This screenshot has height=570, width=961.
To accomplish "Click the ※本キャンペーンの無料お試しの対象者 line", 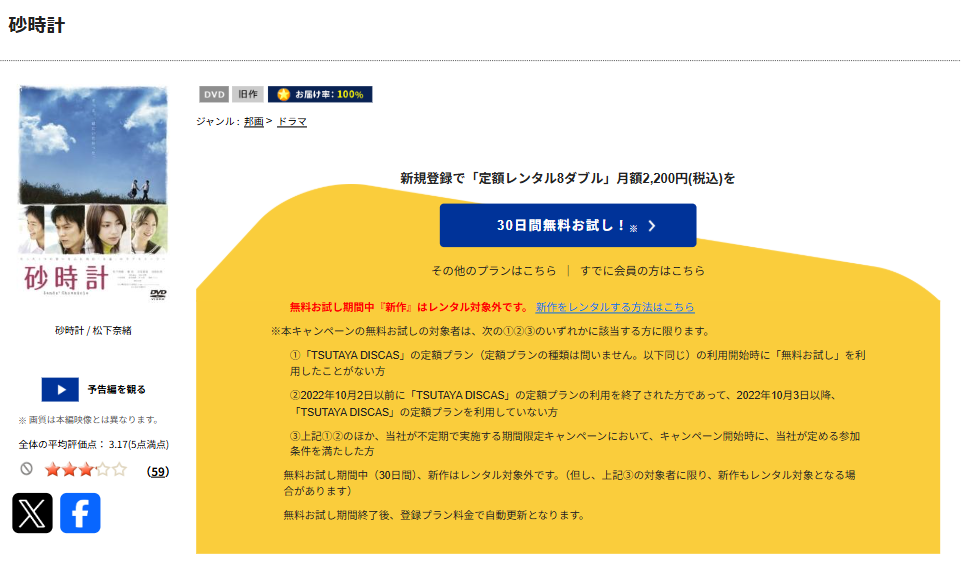I will (490, 331).
